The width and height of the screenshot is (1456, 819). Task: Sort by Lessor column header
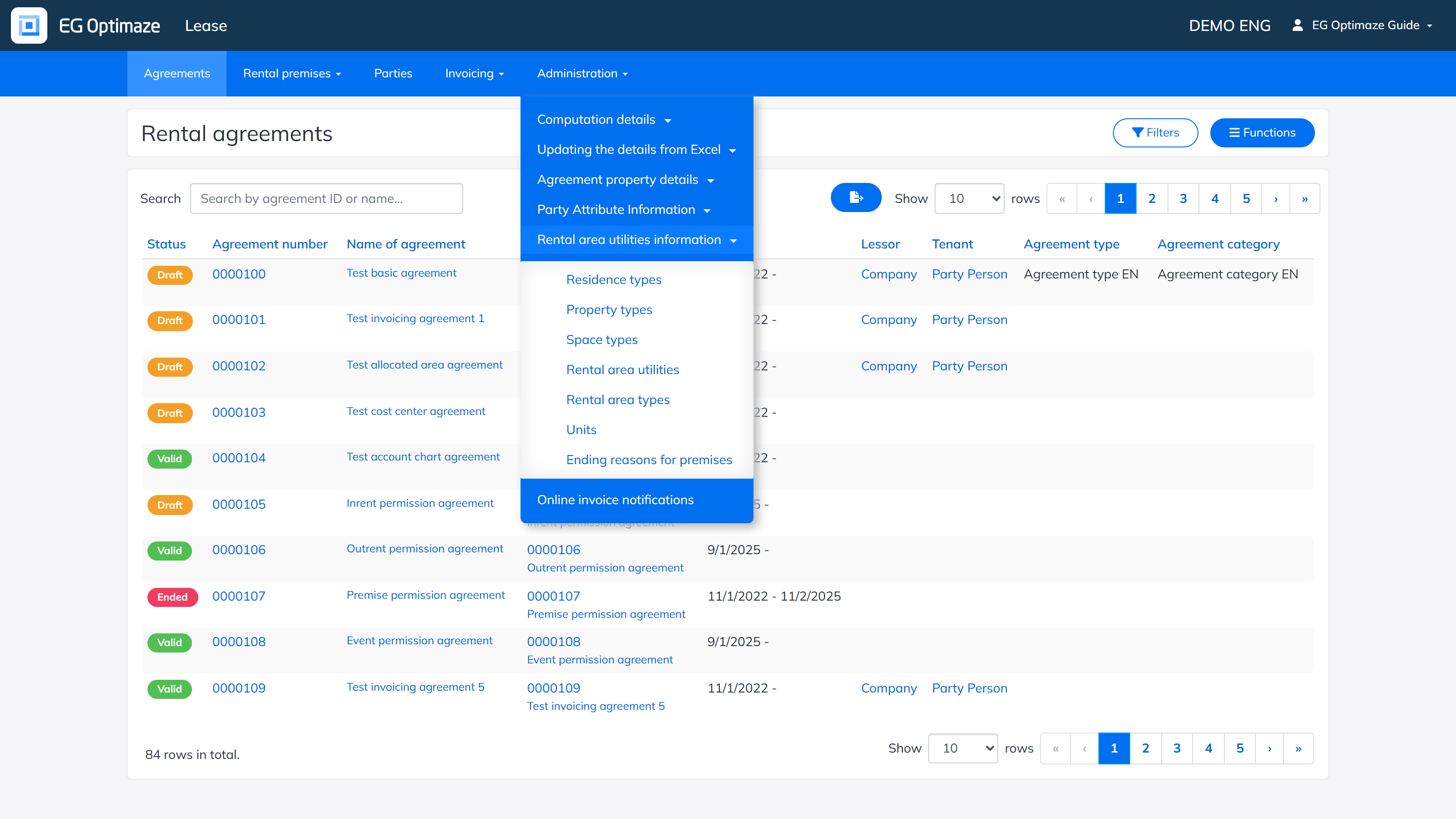[x=880, y=244]
